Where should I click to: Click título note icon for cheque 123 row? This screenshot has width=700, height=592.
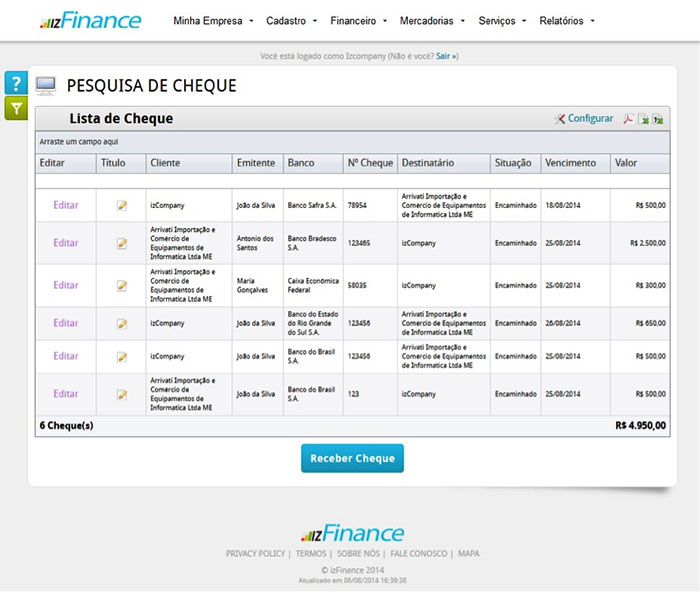[x=122, y=394]
